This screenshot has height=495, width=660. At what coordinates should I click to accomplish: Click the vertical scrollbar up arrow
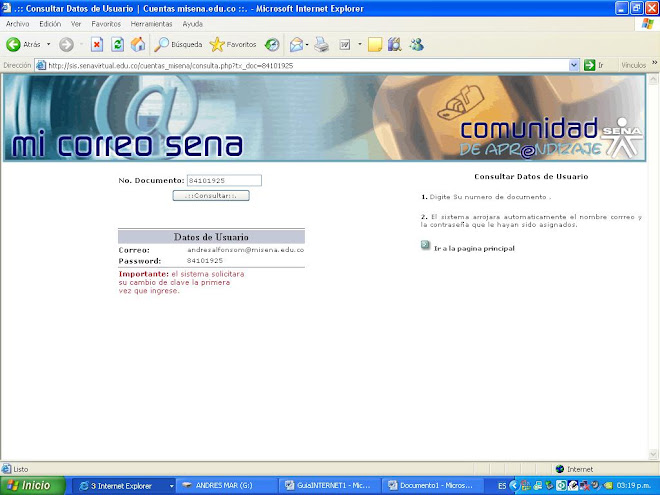[653, 79]
